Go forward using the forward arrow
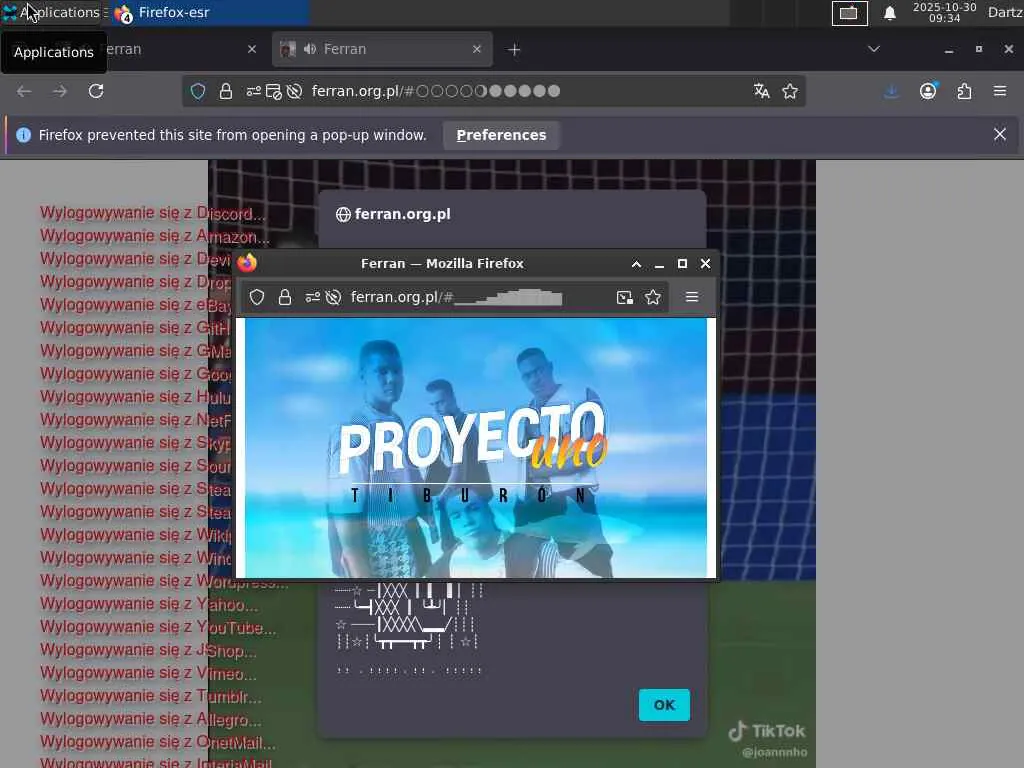Viewport: 1024px width, 768px height. [x=60, y=91]
